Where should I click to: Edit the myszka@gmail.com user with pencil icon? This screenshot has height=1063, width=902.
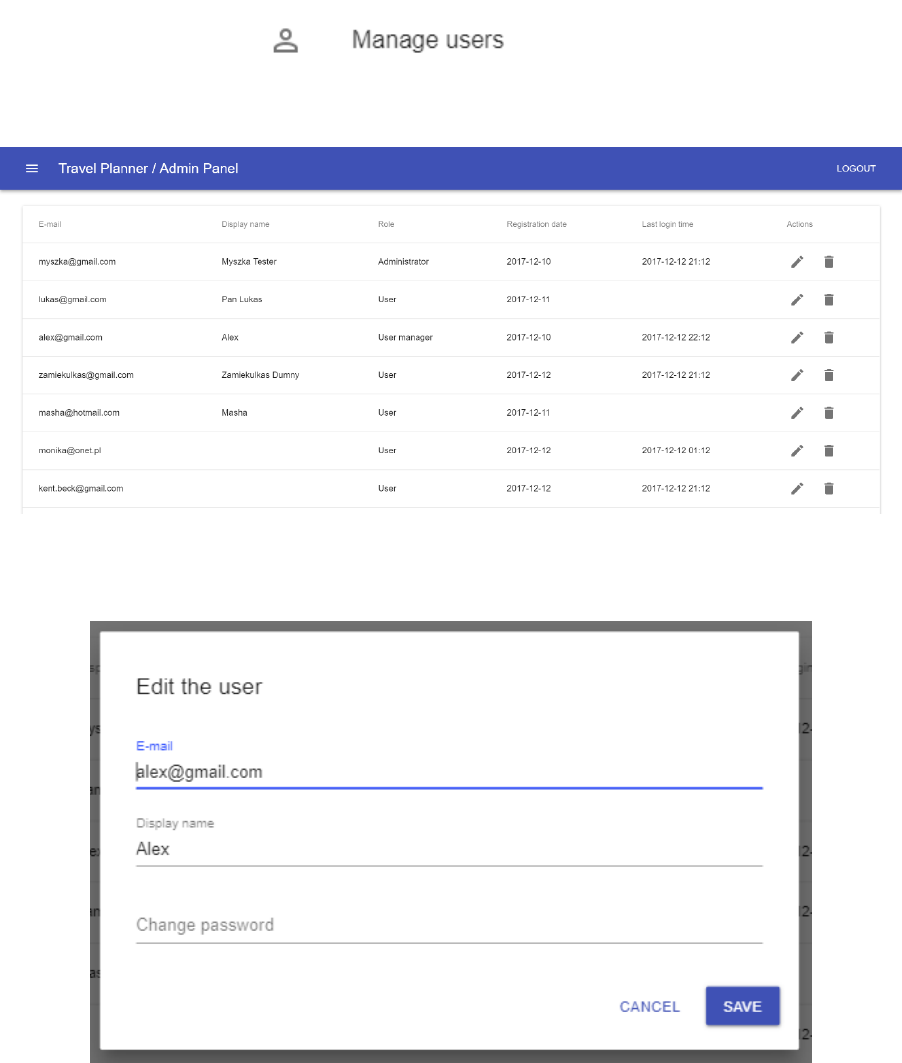797,262
